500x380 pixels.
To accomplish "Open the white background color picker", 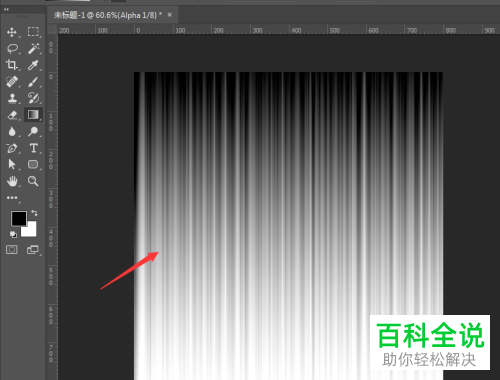I will coord(31,231).
